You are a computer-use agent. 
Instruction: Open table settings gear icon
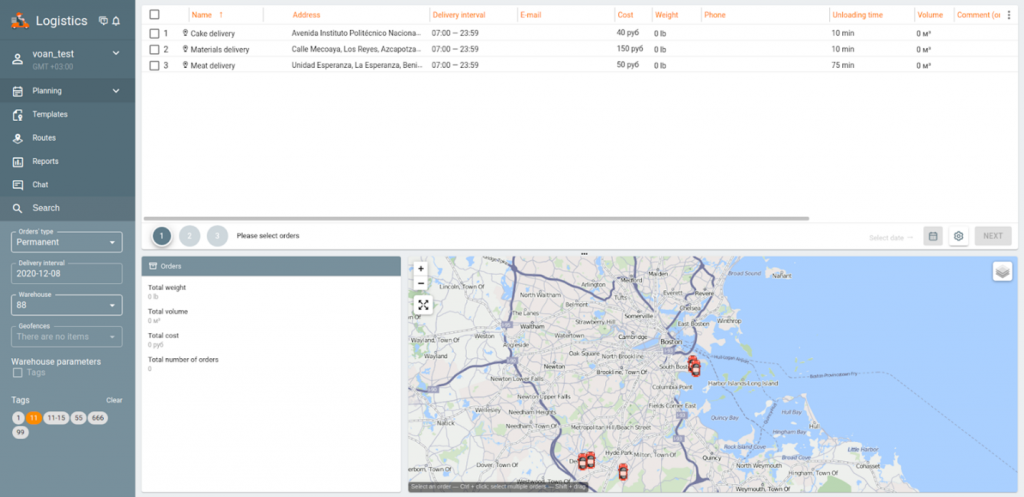(958, 236)
